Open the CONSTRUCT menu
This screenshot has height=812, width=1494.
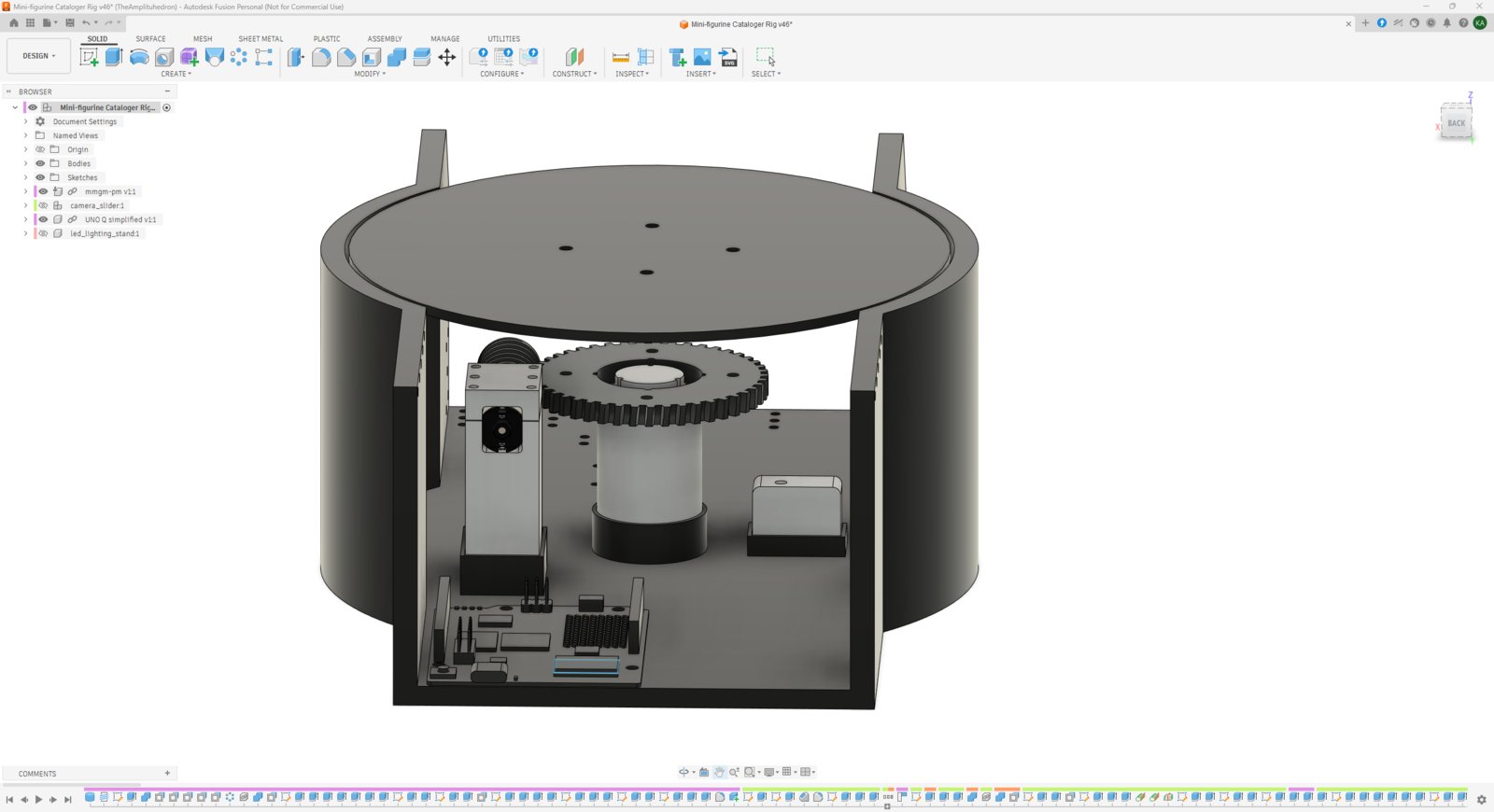(x=574, y=74)
